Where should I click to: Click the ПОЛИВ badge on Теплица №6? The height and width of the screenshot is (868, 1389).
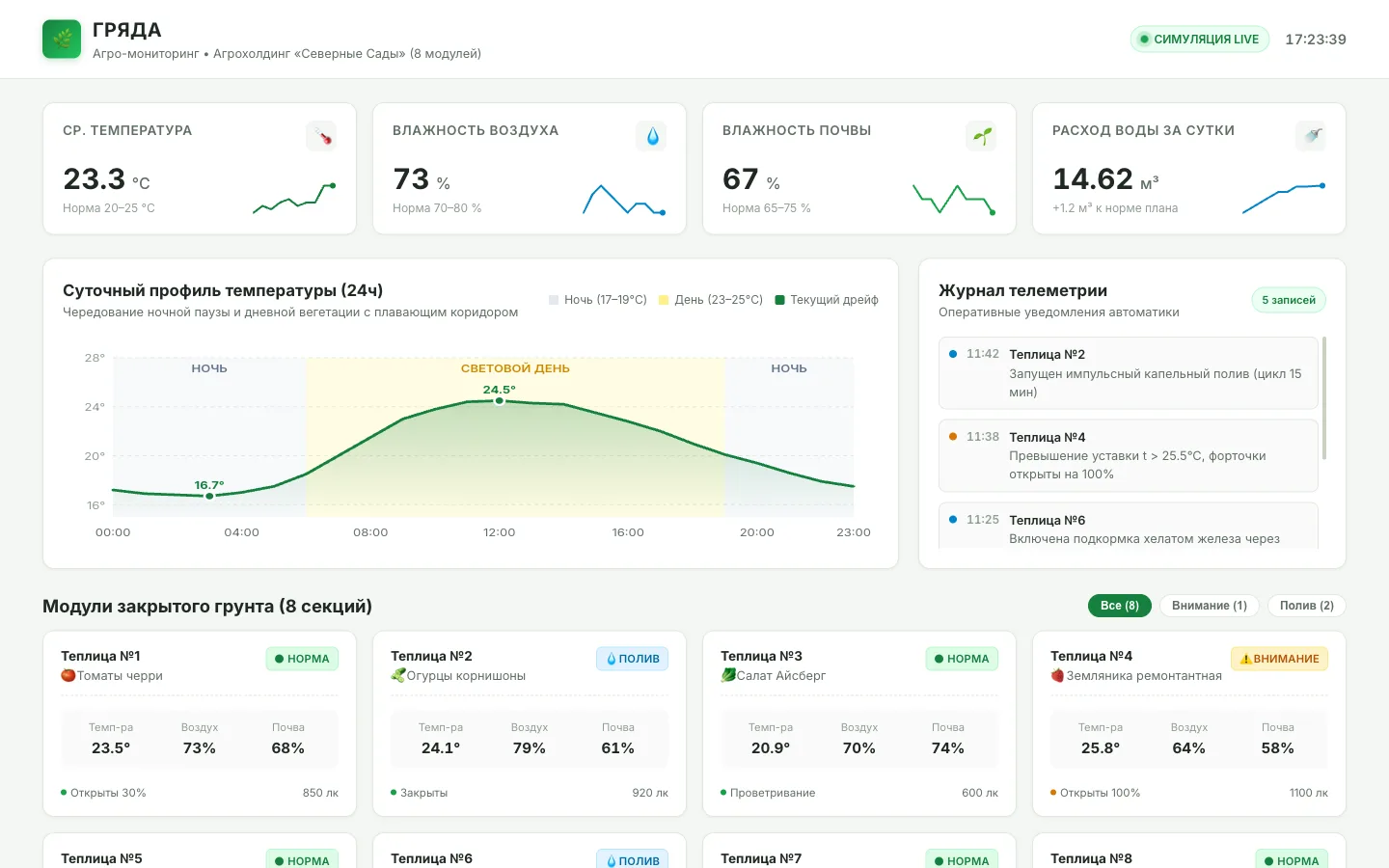[632, 858]
